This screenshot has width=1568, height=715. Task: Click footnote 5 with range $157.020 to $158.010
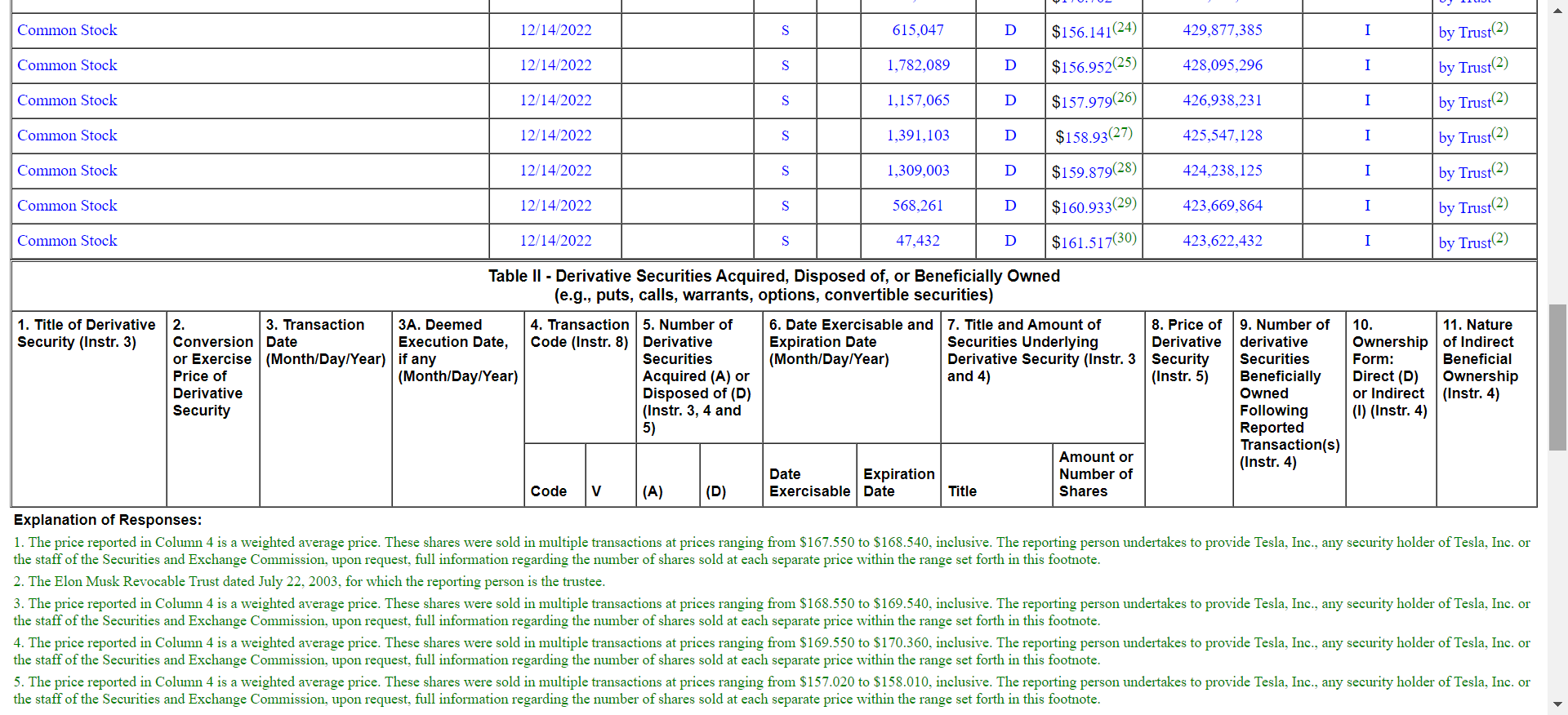(772, 691)
